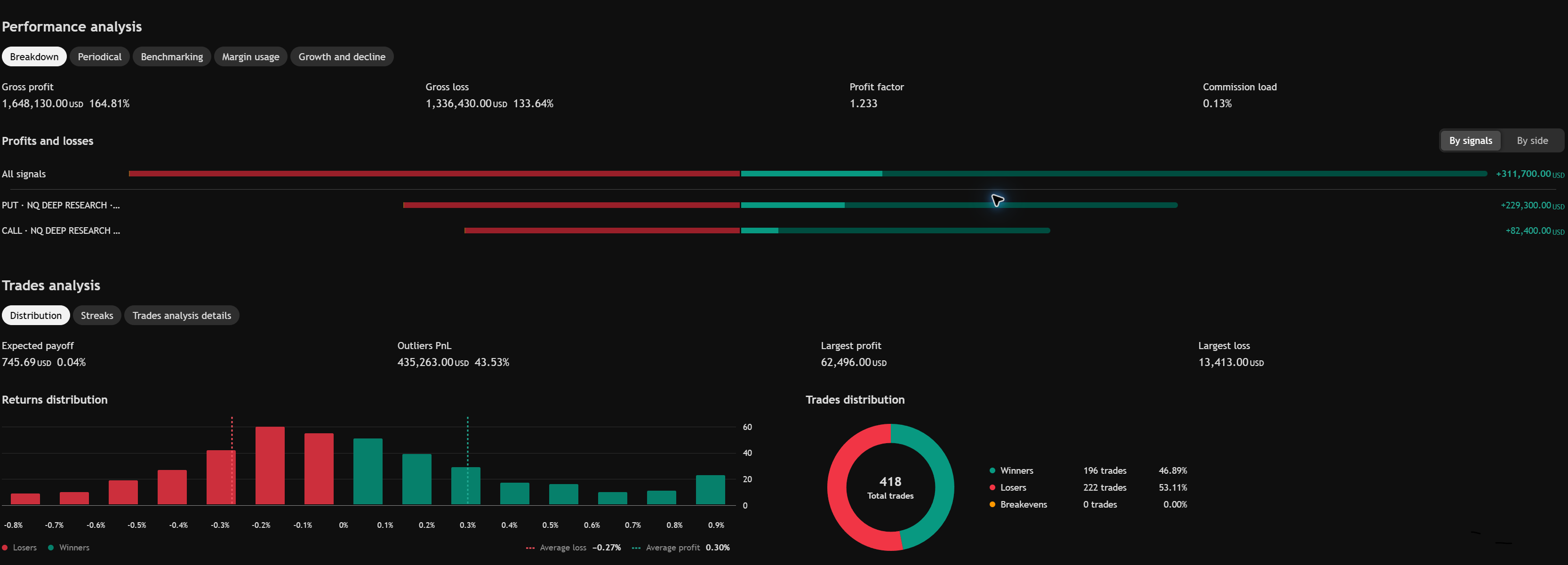Click the Expected payoff 745.69 value
This screenshot has width=1568, height=565.
tap(26, 362)
